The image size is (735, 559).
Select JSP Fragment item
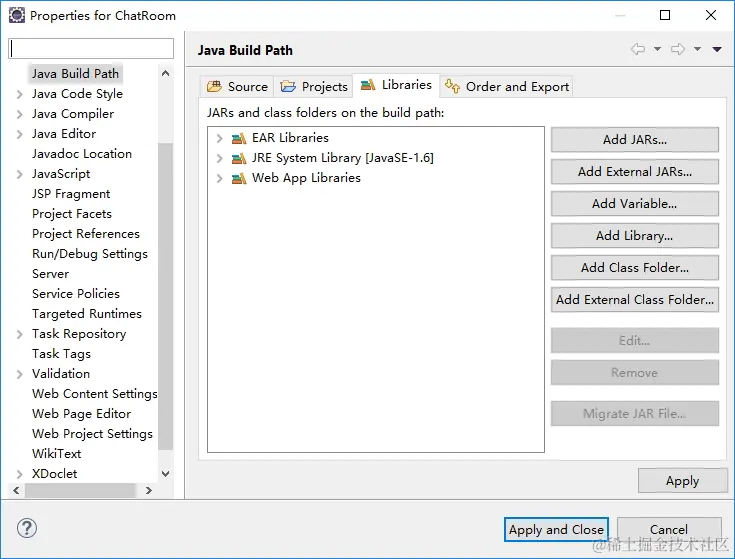tap(71, 194)
